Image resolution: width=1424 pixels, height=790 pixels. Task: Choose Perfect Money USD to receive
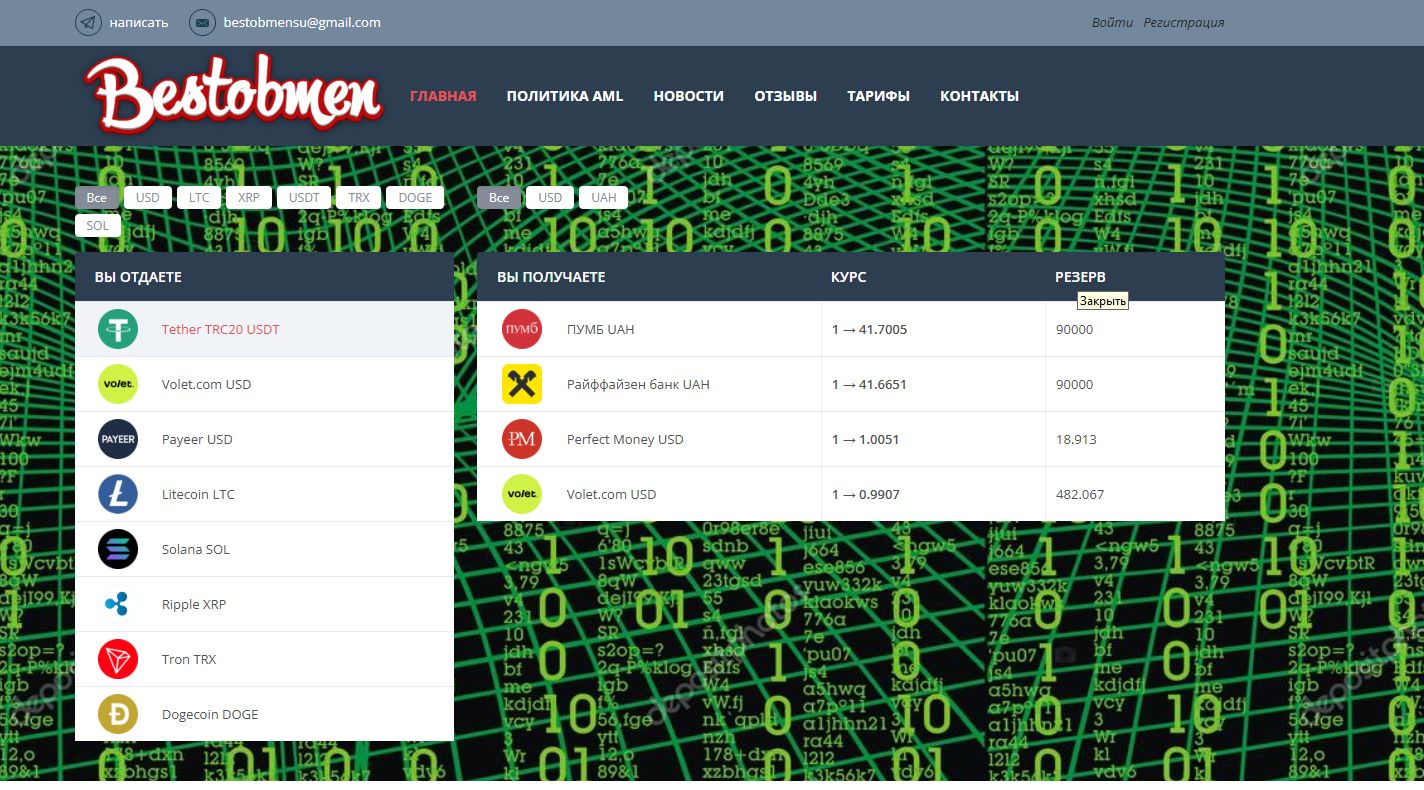click(x=851, y=439)
